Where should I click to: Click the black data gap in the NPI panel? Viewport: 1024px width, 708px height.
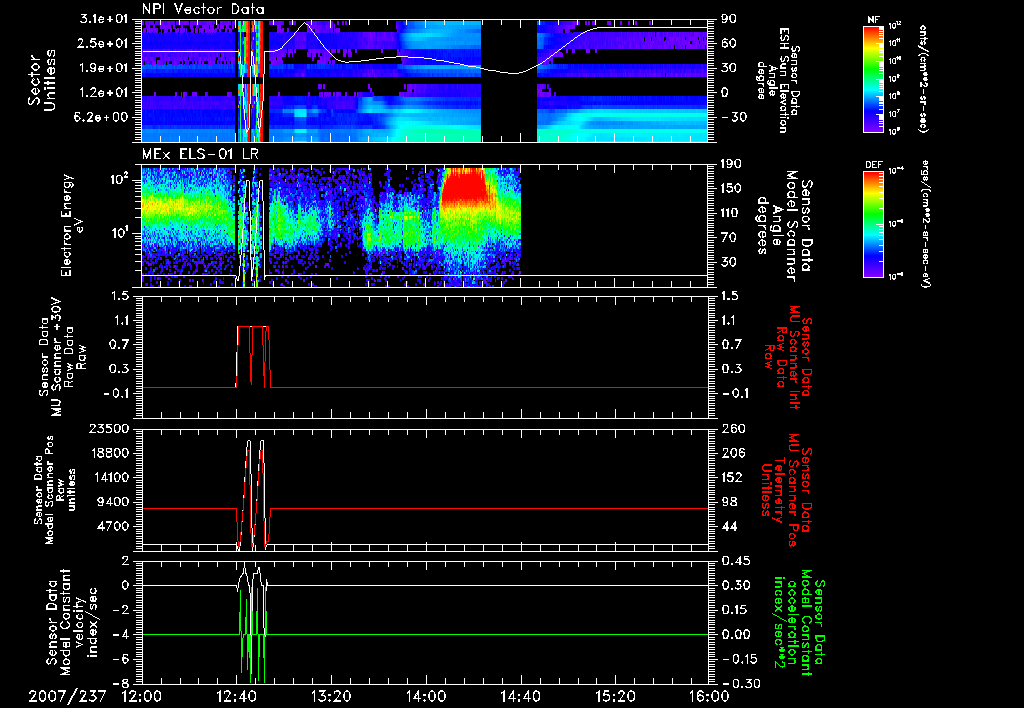[x=509, y=80]
